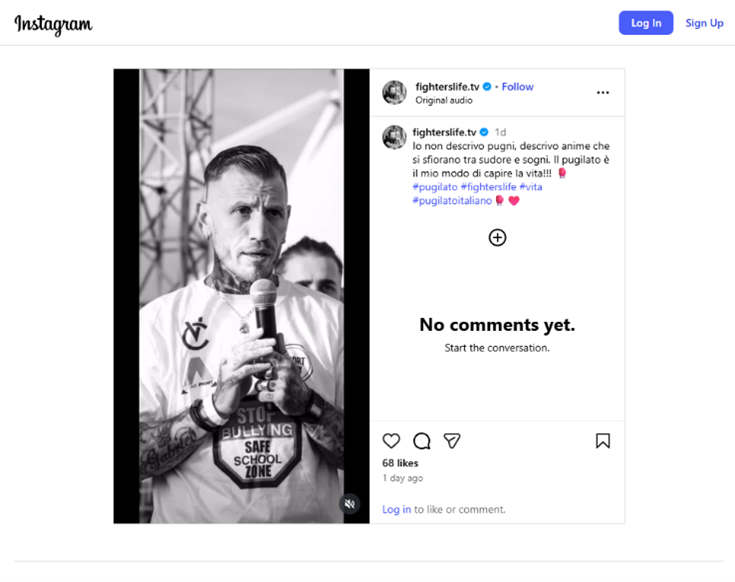Image resolution: width=735 pixels, height=582 pixels.
Task: Unmute the video with the speaker icon
Action: tap(349, 504)
